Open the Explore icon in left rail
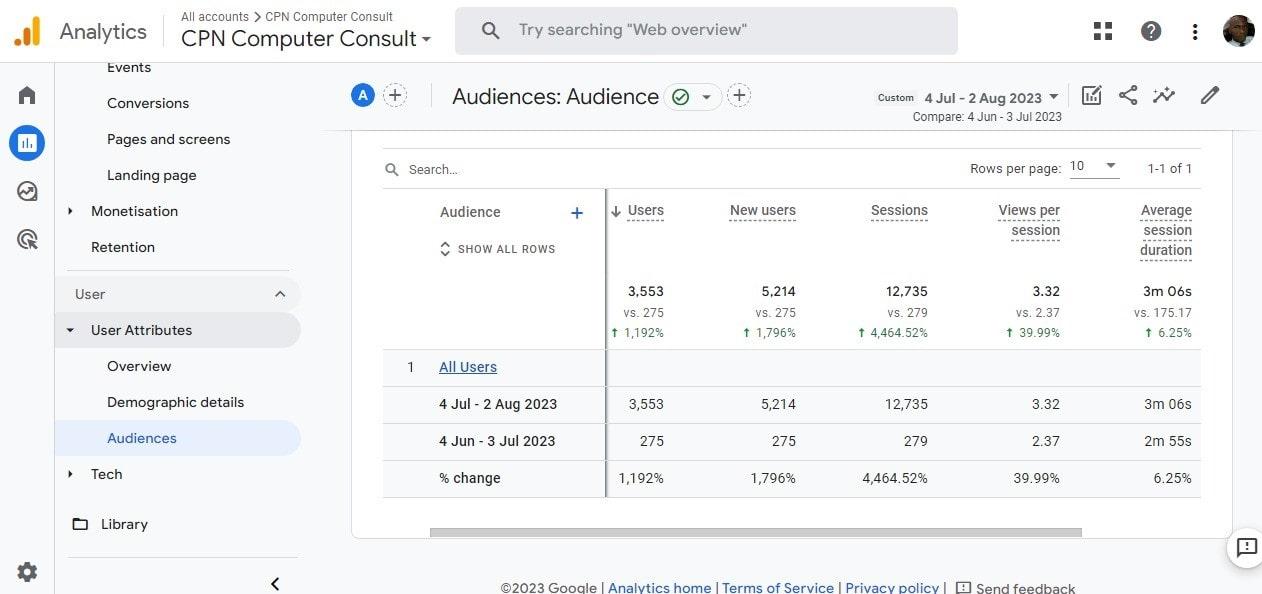1262x594 pixels. pyautogui.click(x=27, y=191)
